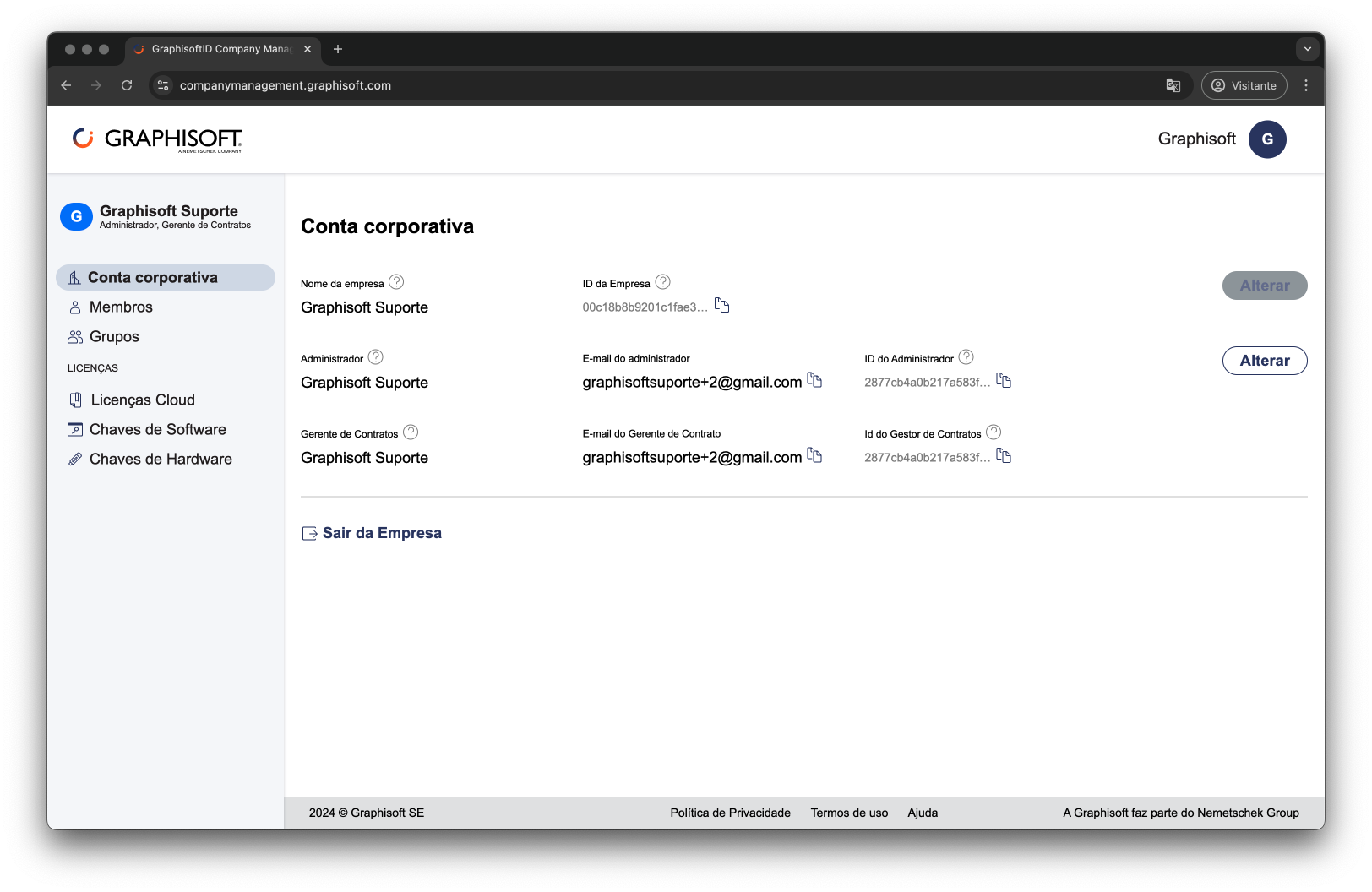The height and width of the screenshot is (892, 1372).
Task: Open the Ajuda footer link
Action: pos(923,813)
